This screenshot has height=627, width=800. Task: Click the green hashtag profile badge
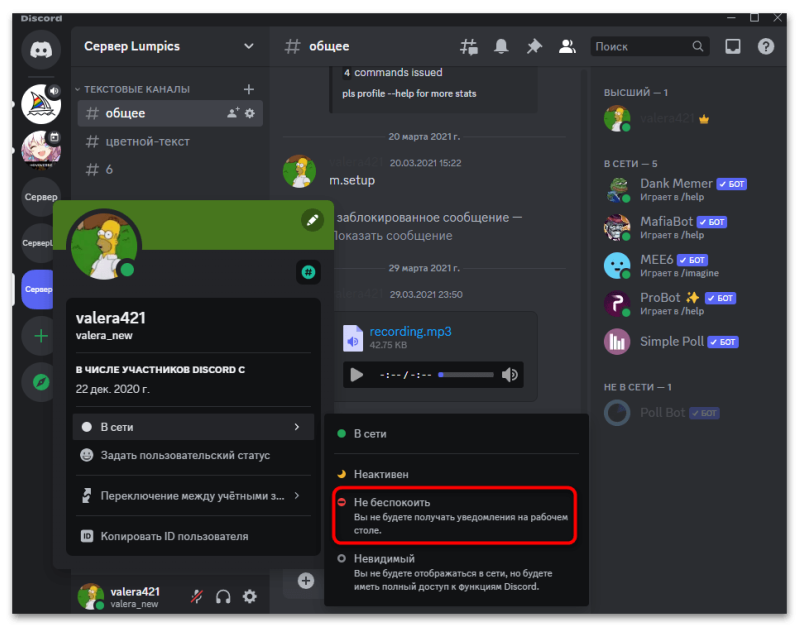[x=308, y=272]
